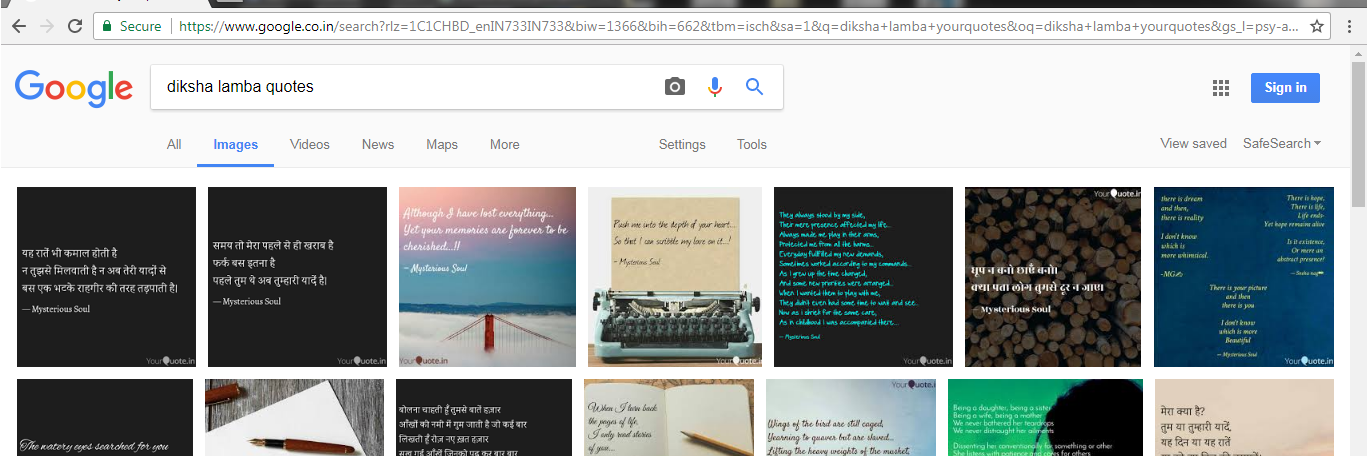The height and width of the screenshot is (456, 1367).
Task: Go back with the browser back arrow
Action: 19,27
